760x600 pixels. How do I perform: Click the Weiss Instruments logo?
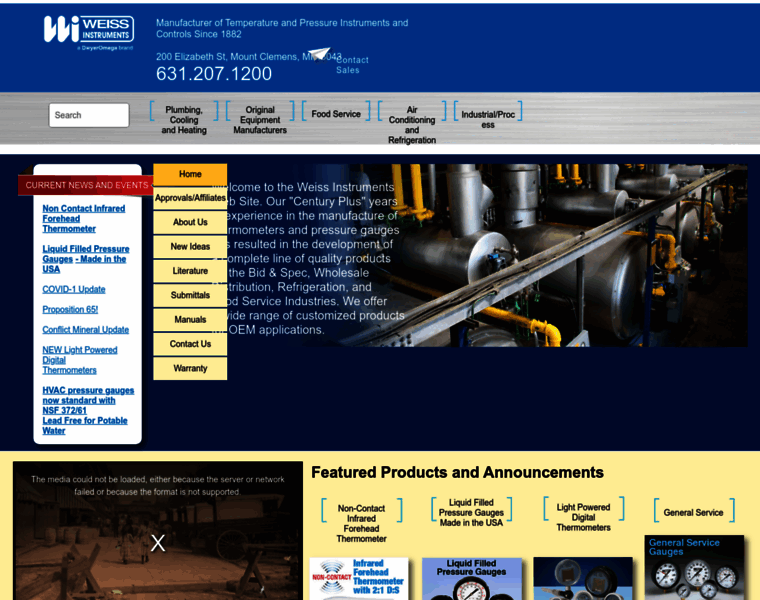89,31
